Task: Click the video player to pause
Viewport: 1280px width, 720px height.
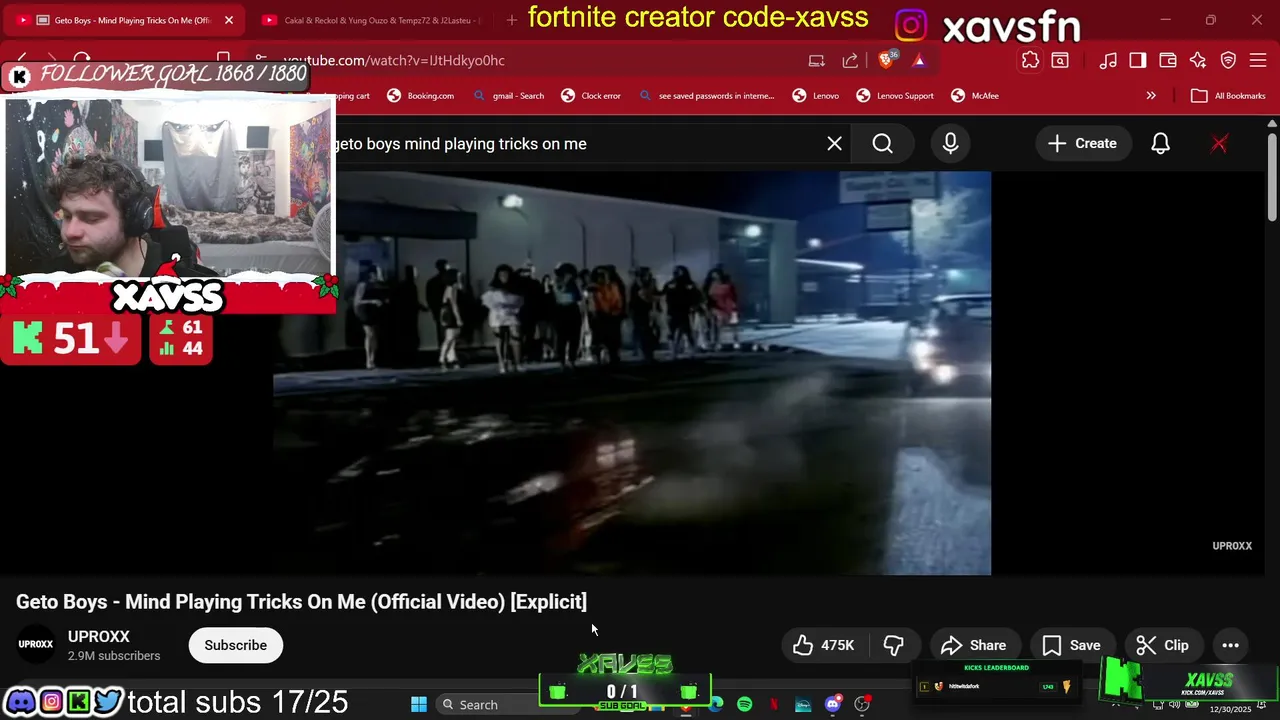Action: tap(632, 373)
